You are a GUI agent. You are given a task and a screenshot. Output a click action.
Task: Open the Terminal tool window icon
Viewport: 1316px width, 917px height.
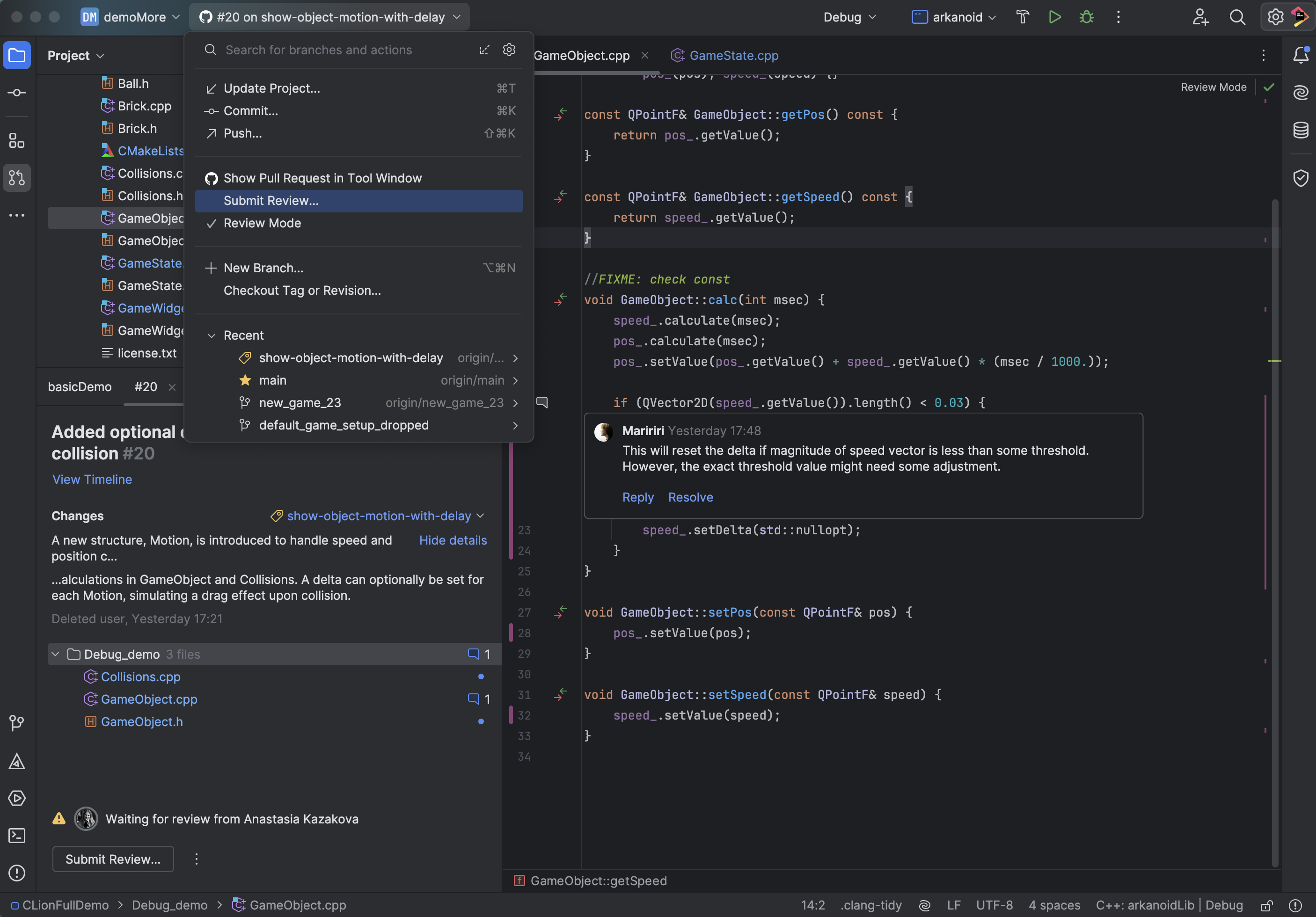point(17,836)
